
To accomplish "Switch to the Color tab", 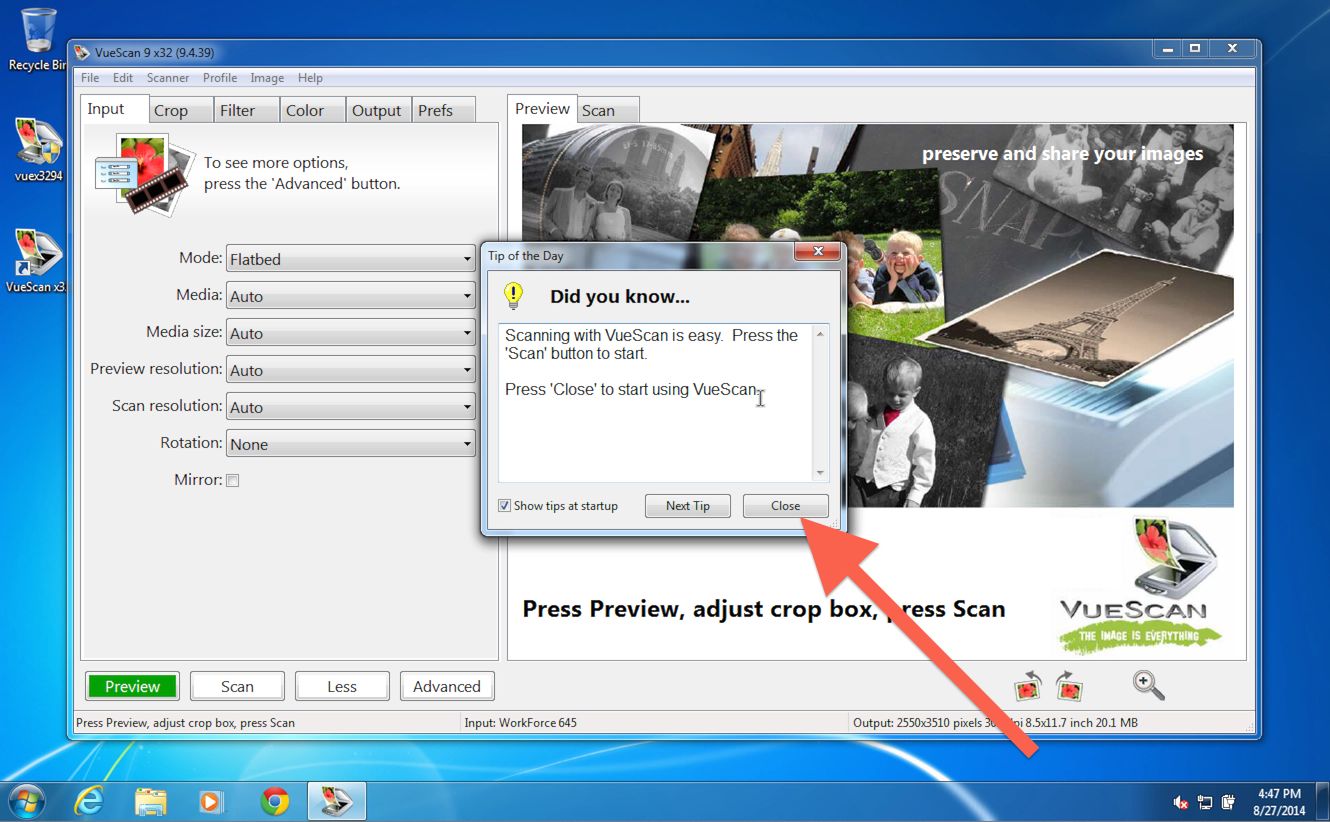I will click(x=313, y=110).
